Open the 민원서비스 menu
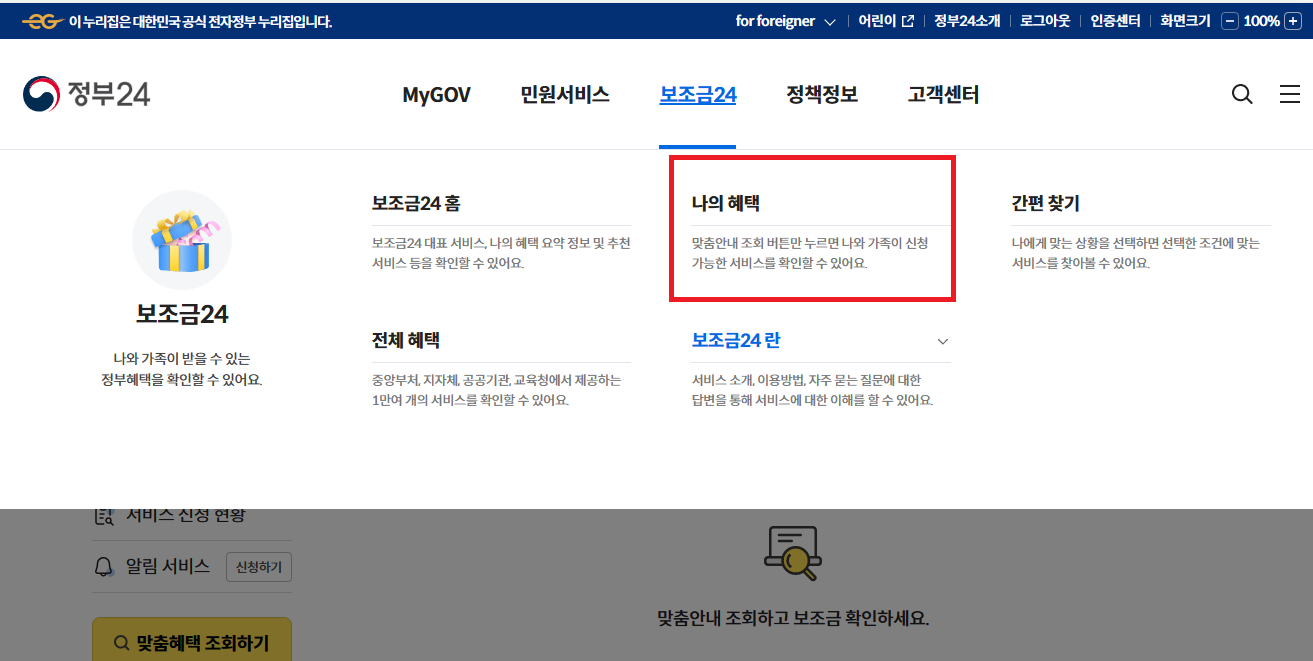 point(565,95)
